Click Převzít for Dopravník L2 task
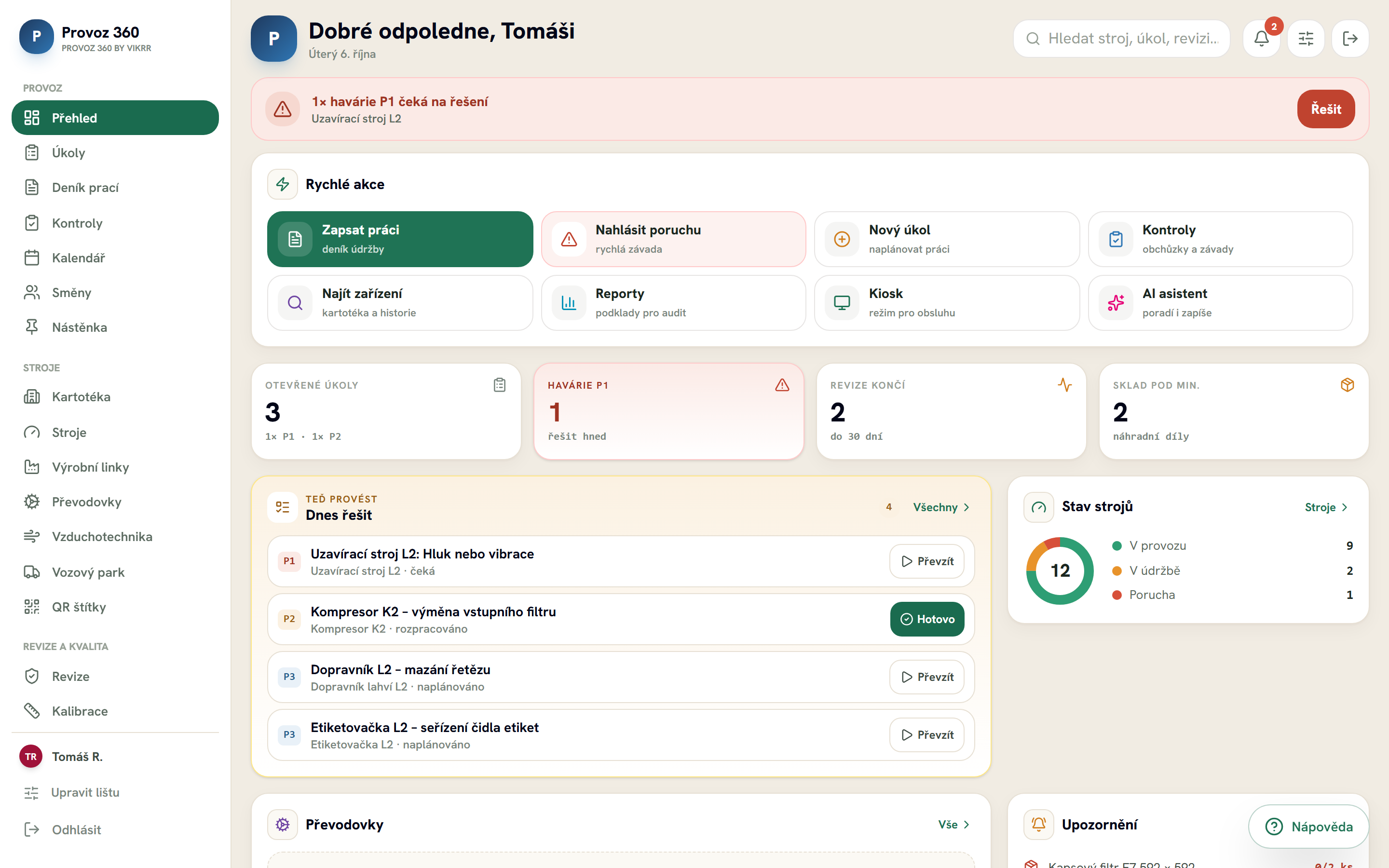Image resolution: width=1389 pixels, height=868 pixels. pyautogui.click(x=927, y=677)
